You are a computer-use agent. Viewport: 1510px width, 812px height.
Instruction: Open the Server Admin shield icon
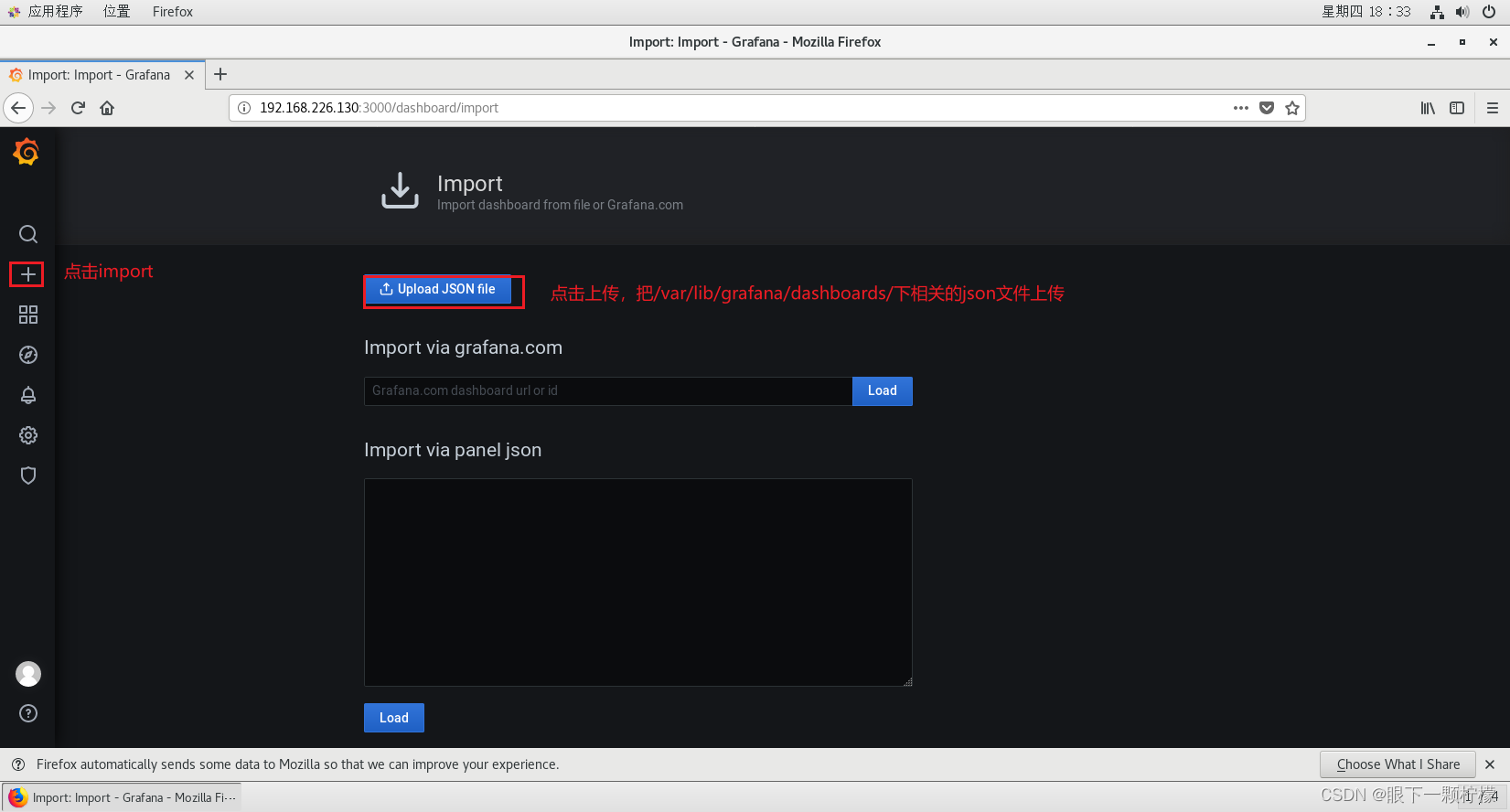coord(28,475)
